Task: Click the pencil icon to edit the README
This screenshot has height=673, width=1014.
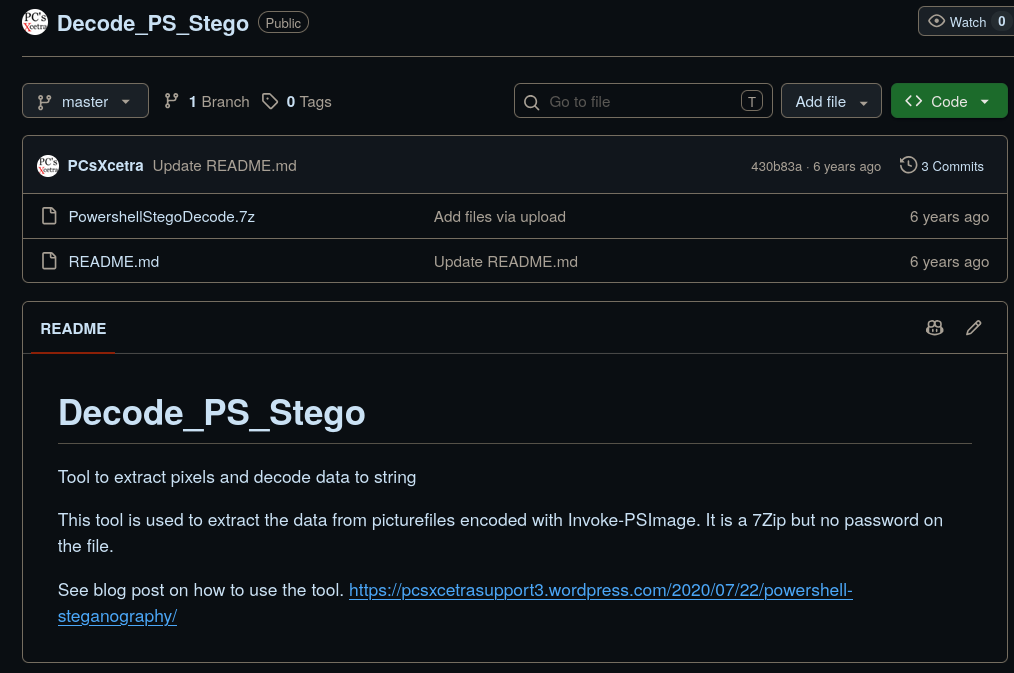Action: click(x=973, y=328)
